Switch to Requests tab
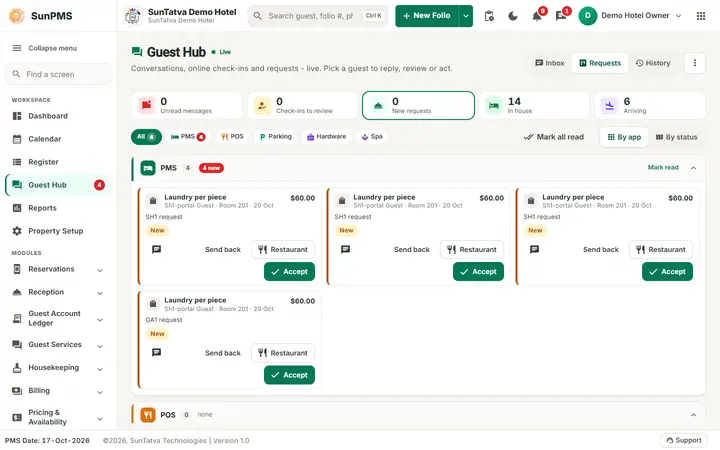This screenshot has height=450, width=720. pos(600,63)
